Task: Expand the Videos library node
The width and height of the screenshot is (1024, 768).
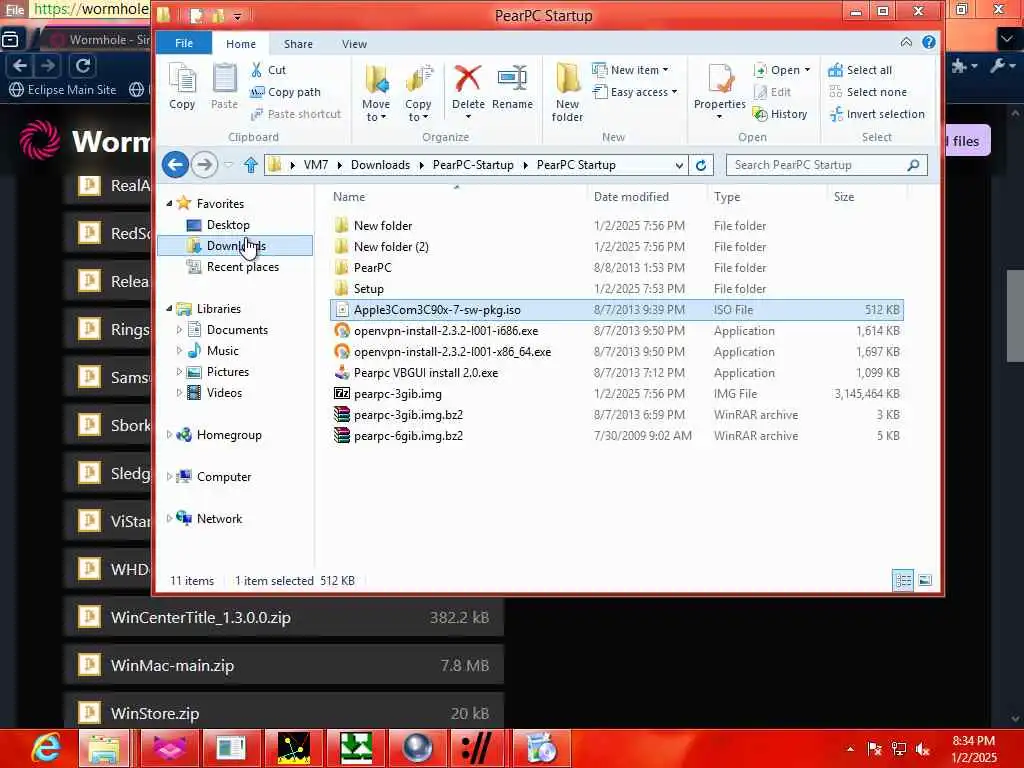Action: tap(179, 392)
